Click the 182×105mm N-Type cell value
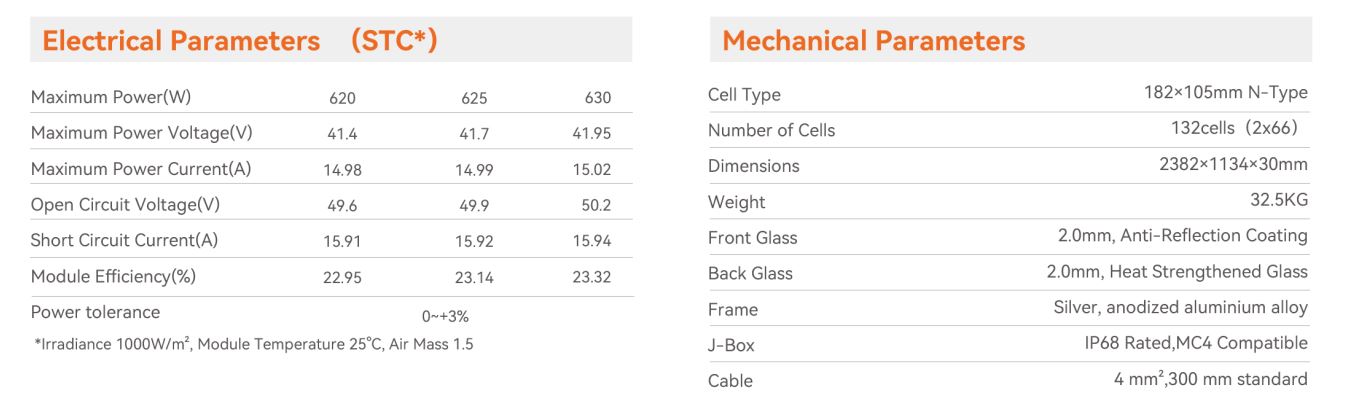1345x411 pixels. point(1225,93)
